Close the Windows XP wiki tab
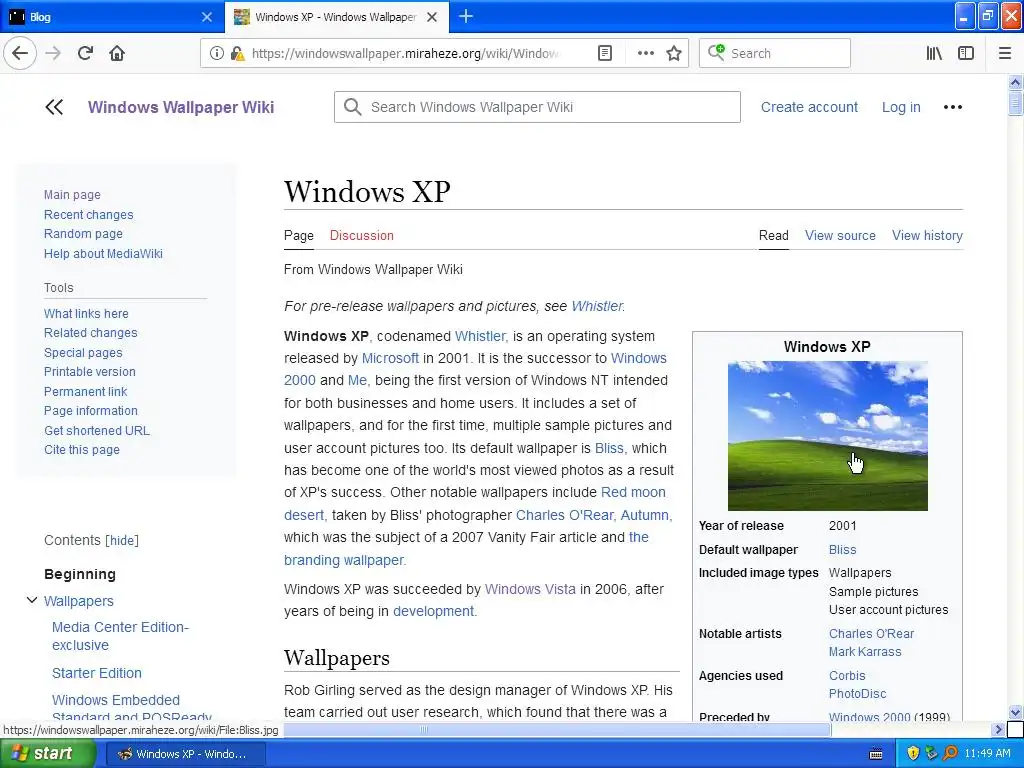The height and width of the screenshot is (768, 1024). (432, 17)
